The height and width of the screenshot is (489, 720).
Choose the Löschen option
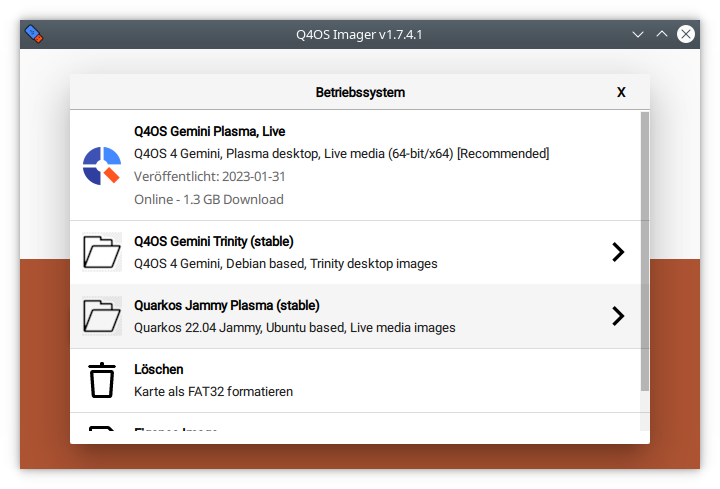click(x=355, y=381)
